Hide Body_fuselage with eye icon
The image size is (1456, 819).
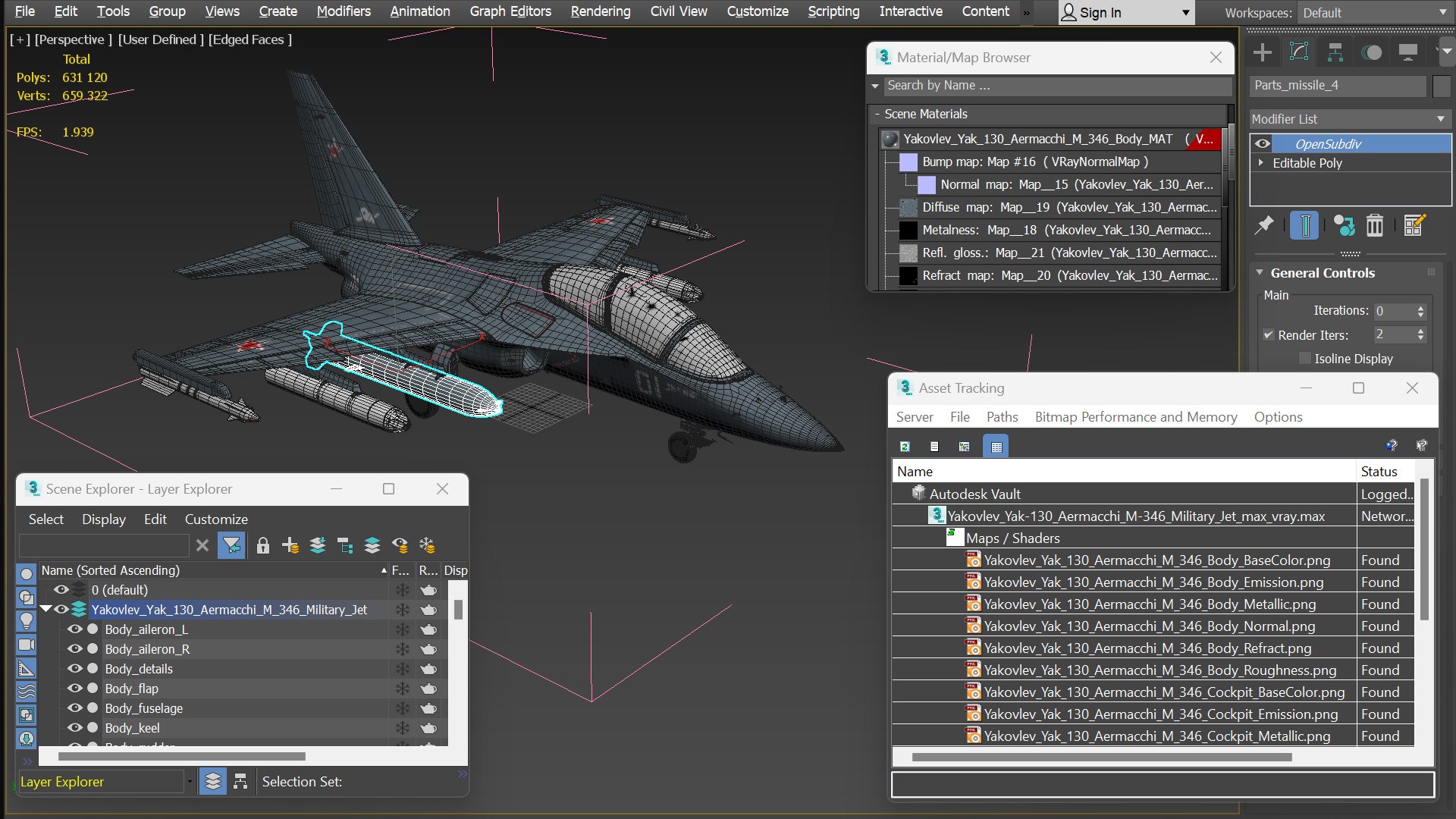click(x=74, y=708)
